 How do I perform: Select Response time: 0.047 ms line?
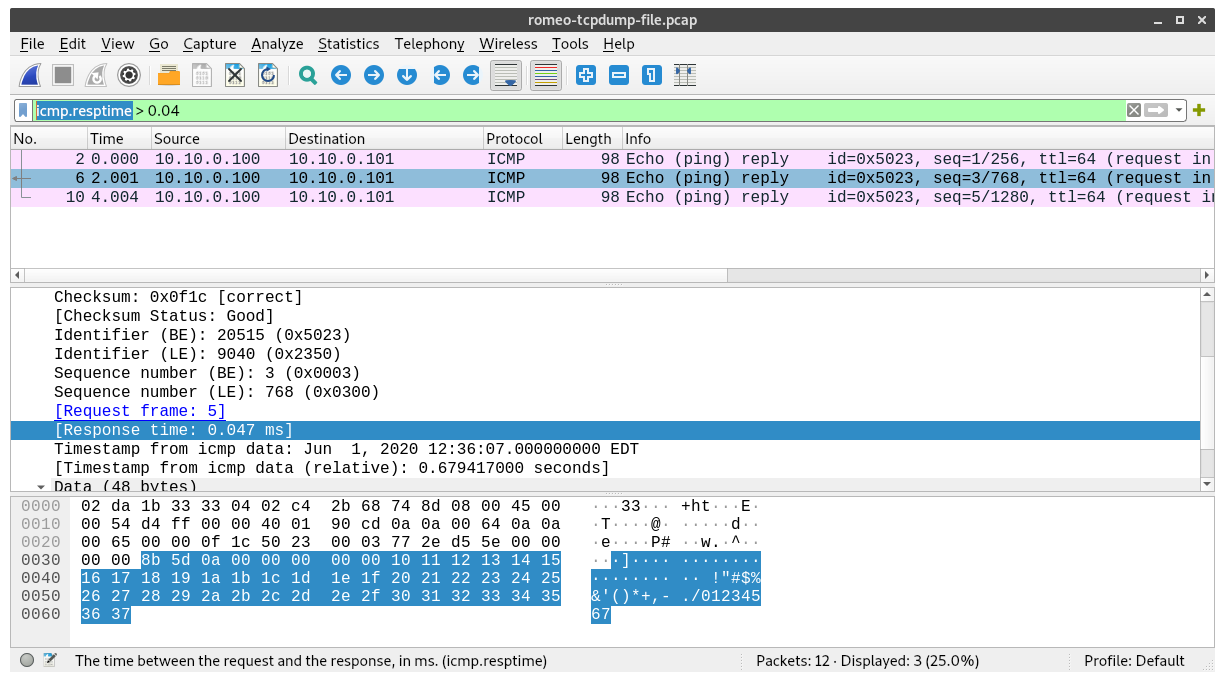click(x=605, y=430)
